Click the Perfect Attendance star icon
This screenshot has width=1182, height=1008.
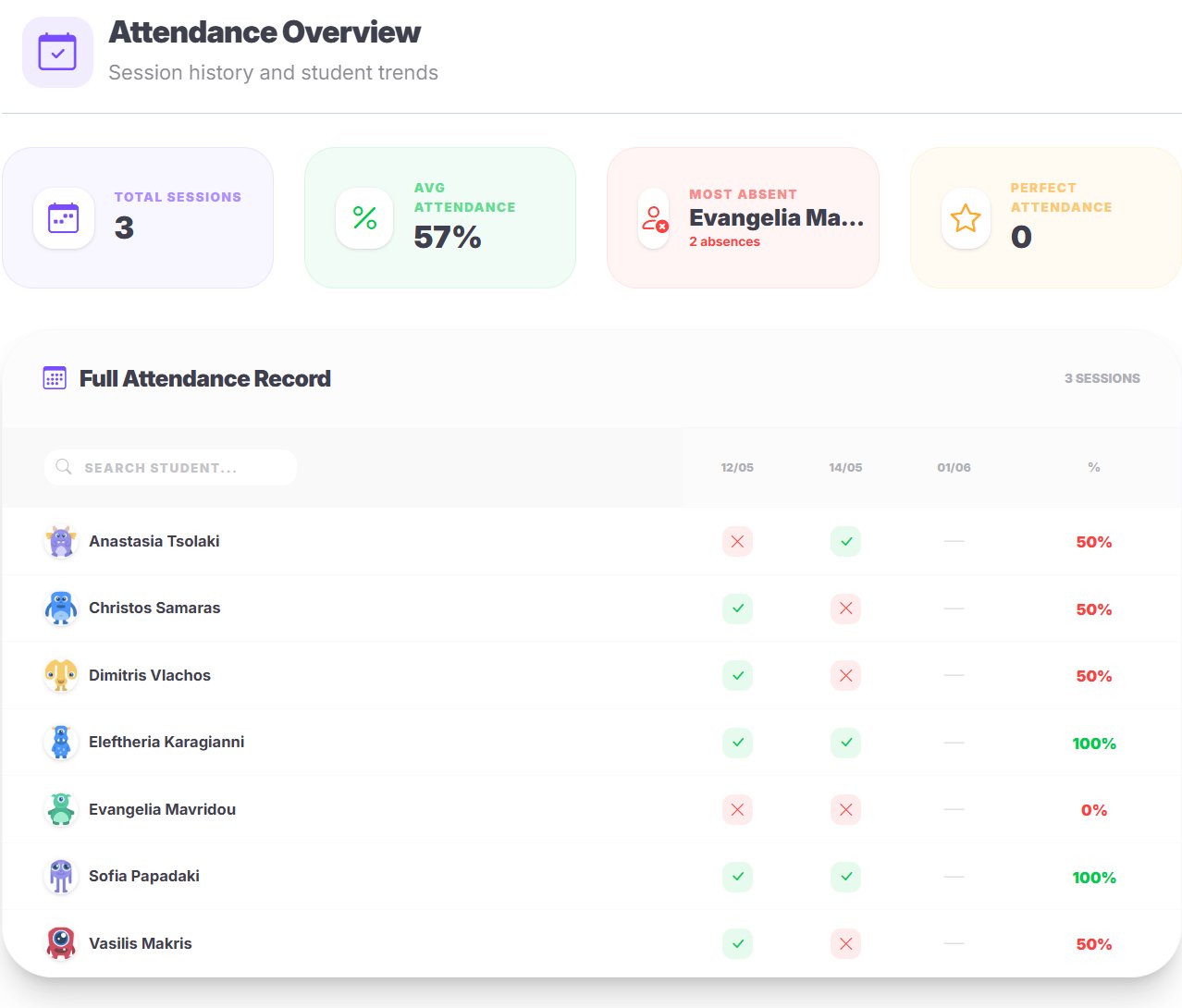(x=966, y=218)
